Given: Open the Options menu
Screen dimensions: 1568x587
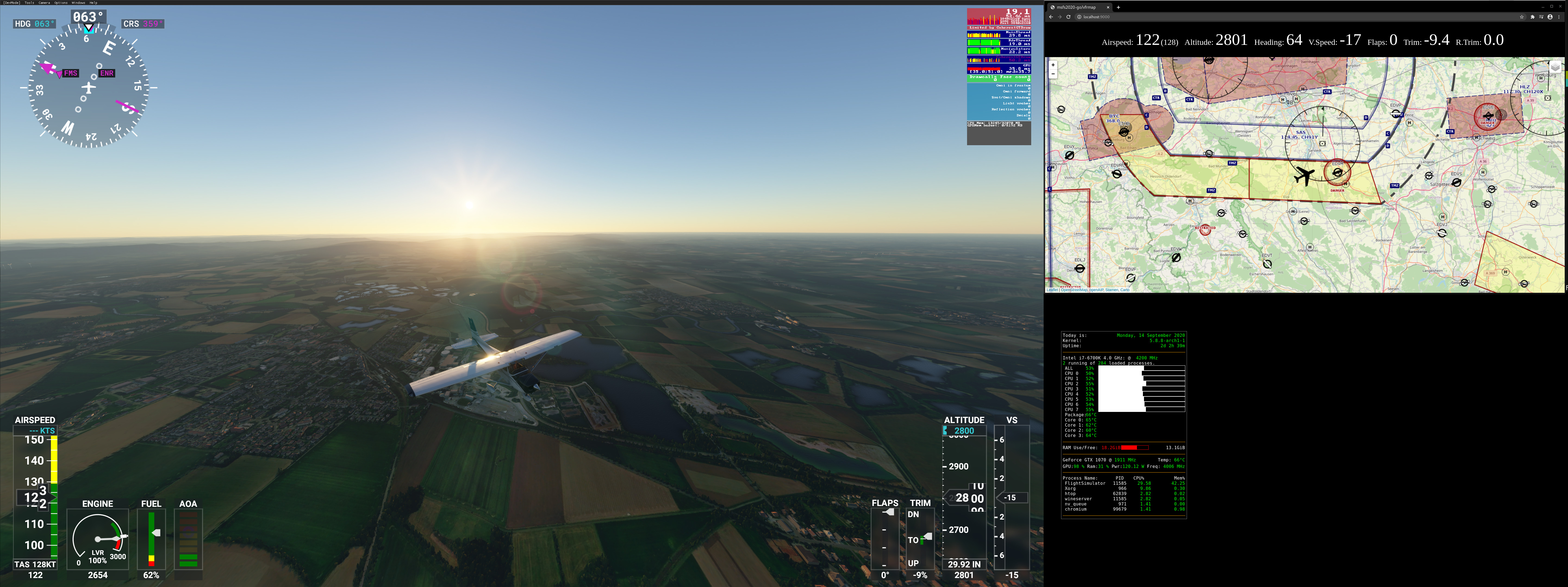Looking at the screenshot, I should [61, 2].
